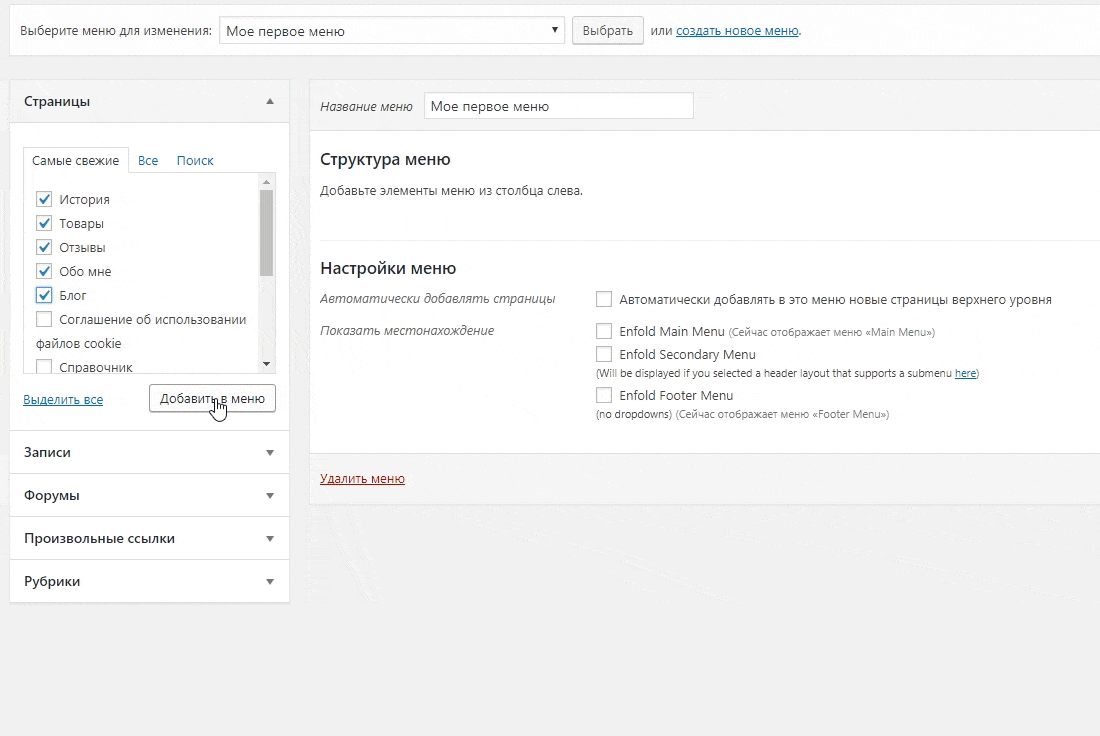Switch to the Поиск tab

coord(195,160)
